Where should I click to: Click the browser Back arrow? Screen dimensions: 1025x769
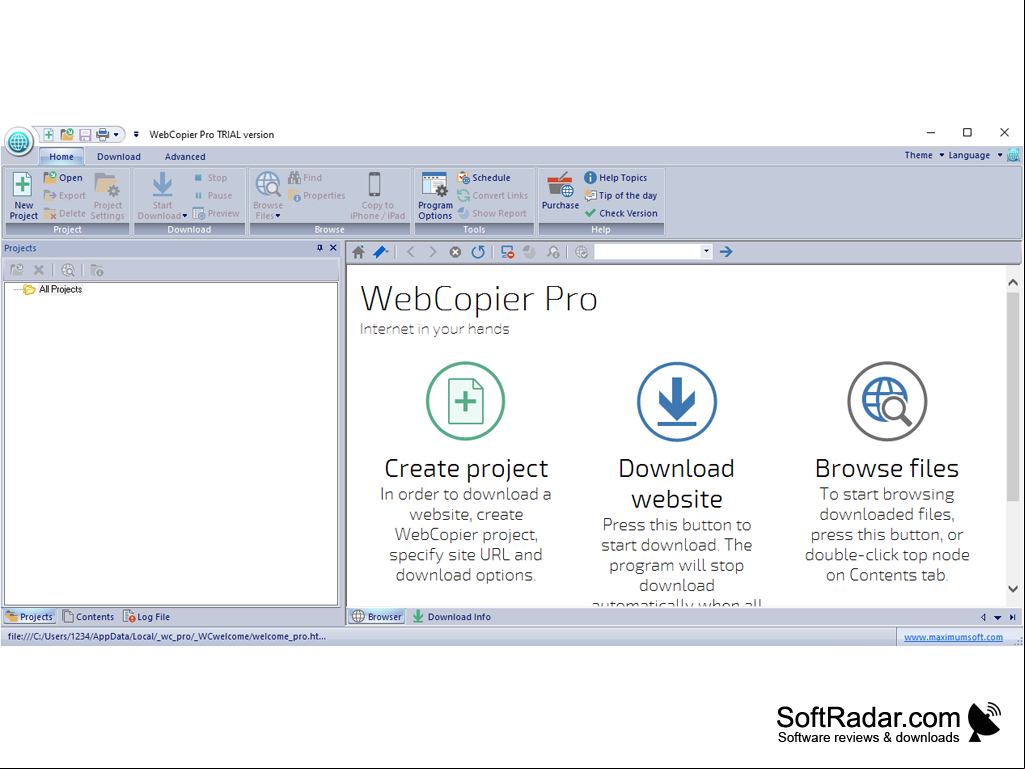[411, 252]
